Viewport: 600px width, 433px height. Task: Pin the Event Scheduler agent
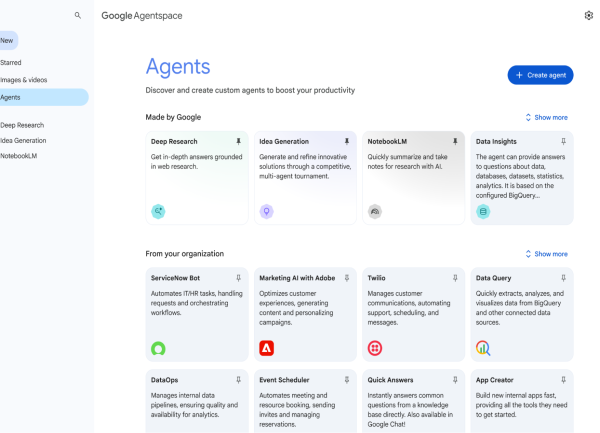[x=347, y=380]
